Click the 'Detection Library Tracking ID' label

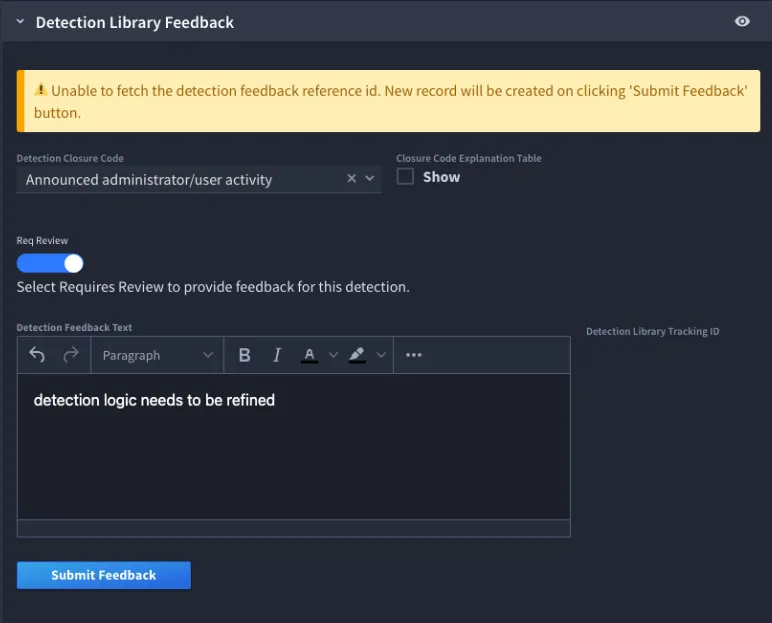click(652, 331)
